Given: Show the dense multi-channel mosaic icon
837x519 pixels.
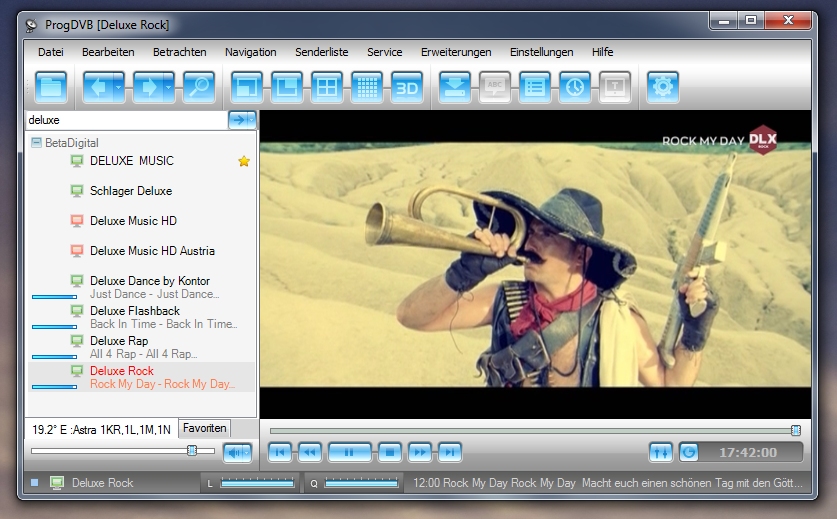Looking at the screenshot, I should tap(367, 87).
